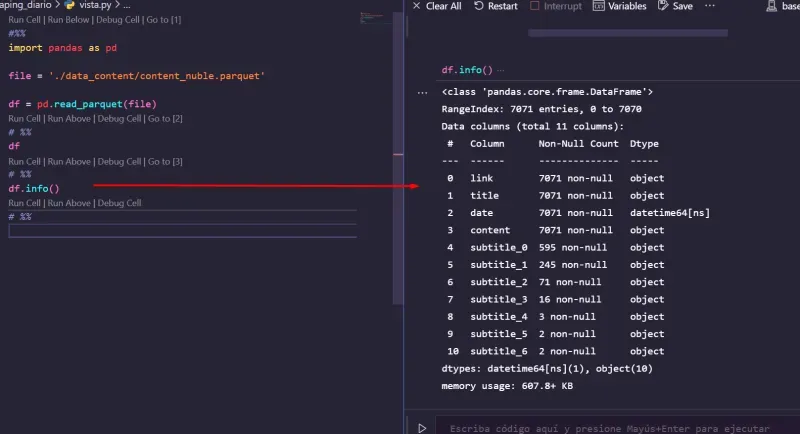800x434 pixels.
Task: Click 'memory usage: 607.8+ KB' line
Action: coord(507,386)
